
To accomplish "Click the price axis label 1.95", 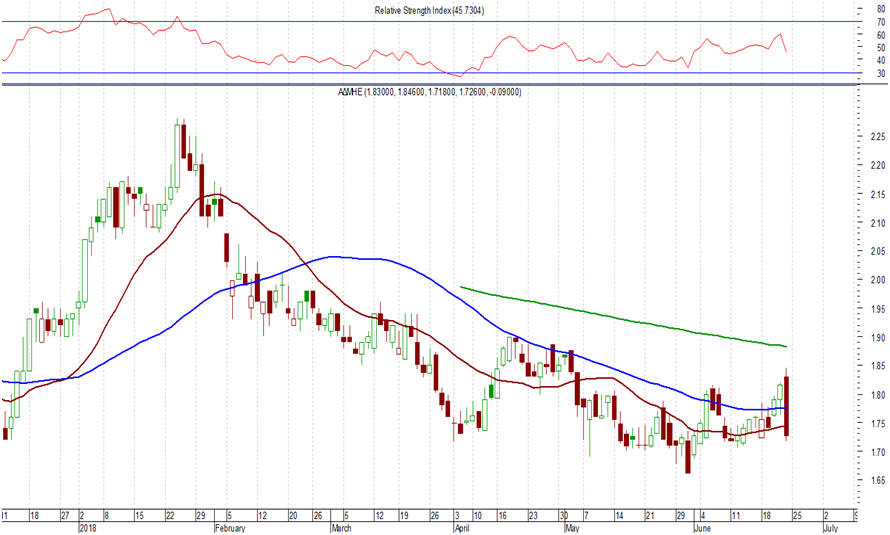I will [878, 309].
